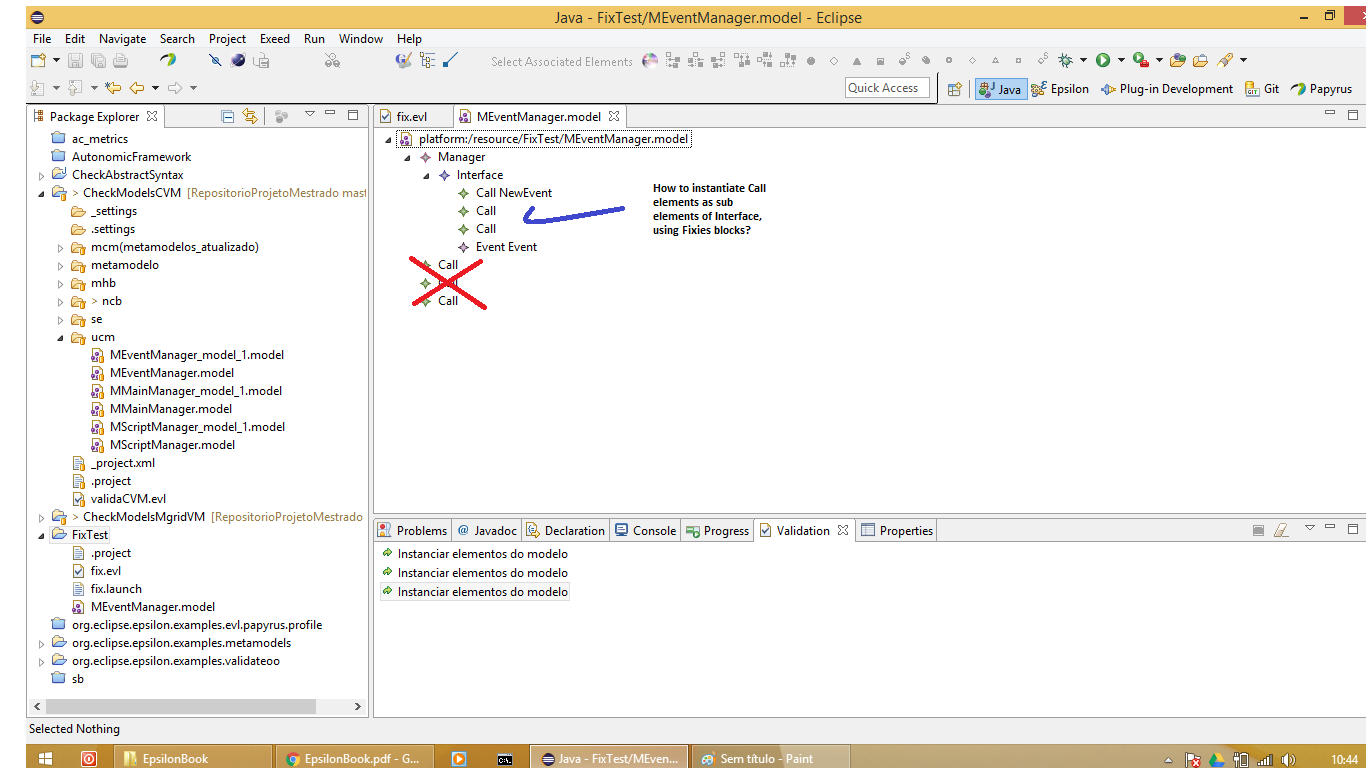Click the eraser icon in Validation view toolbar
Viewport: 1366px width, 768px height.
[1281, 531]
